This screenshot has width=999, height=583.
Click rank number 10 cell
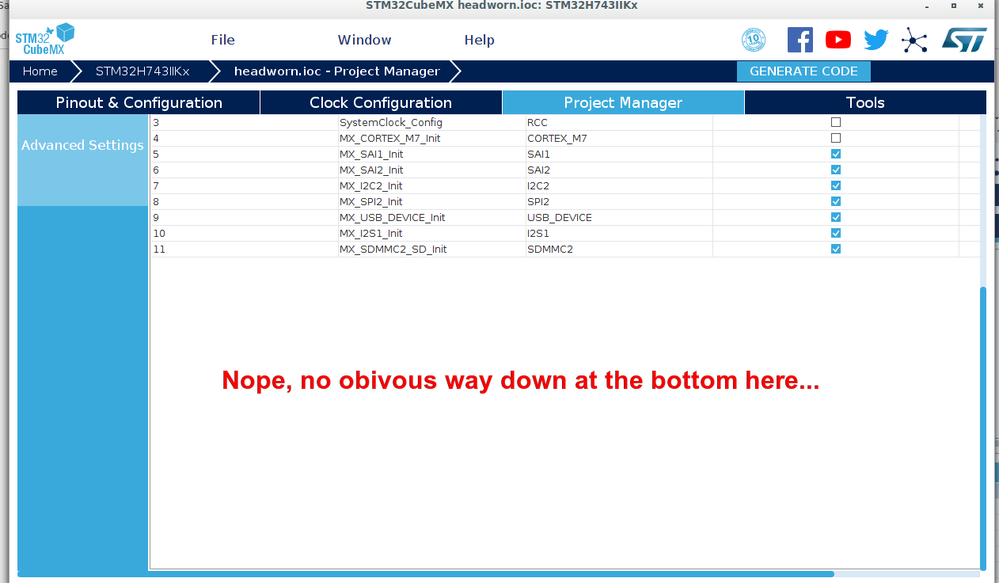(x=244, y=233)
